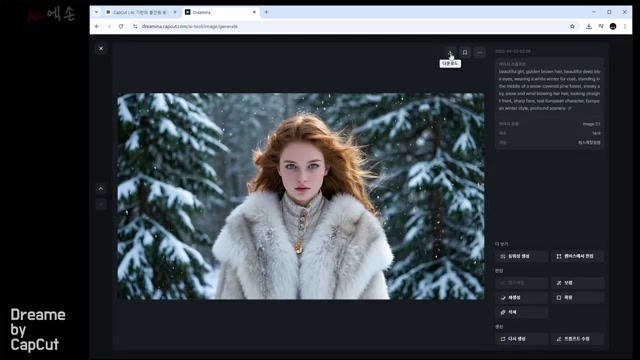Open a new browser tab with plus
The height and width of the screenshot is (360, 640).
pos(266,12)
